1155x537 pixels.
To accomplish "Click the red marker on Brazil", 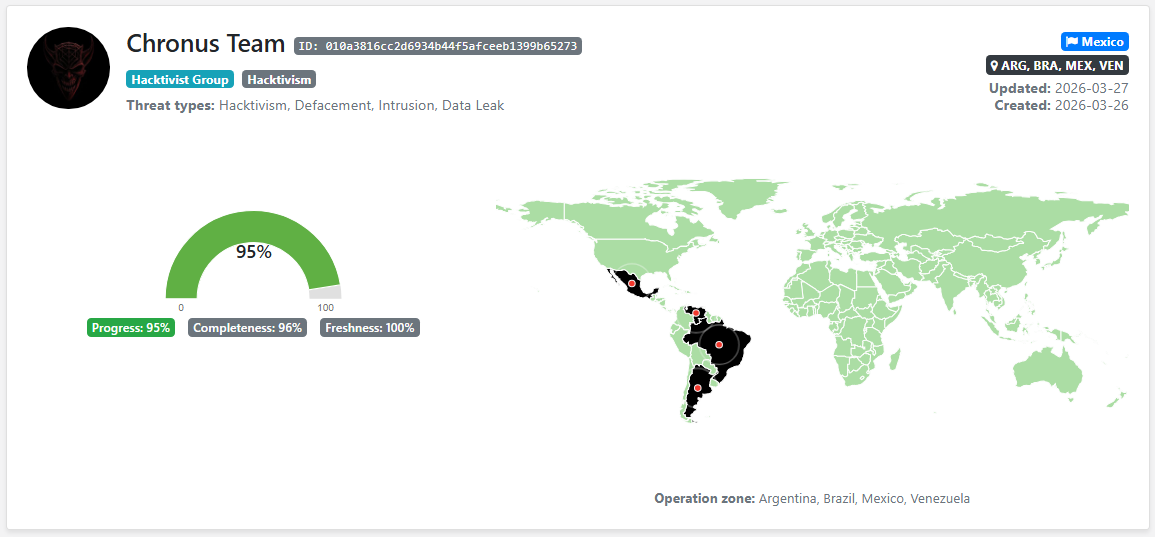I will (x=719, y=345).
